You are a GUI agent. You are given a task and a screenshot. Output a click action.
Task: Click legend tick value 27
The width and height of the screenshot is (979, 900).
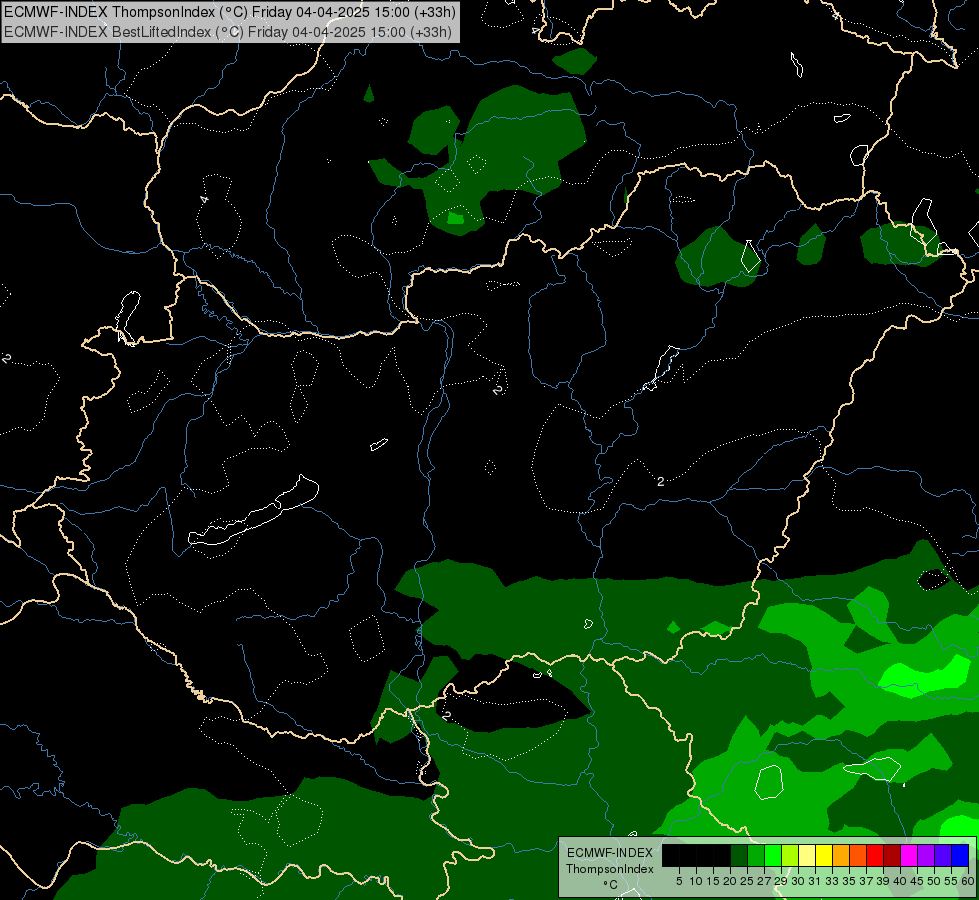click(x=764, y=881)
